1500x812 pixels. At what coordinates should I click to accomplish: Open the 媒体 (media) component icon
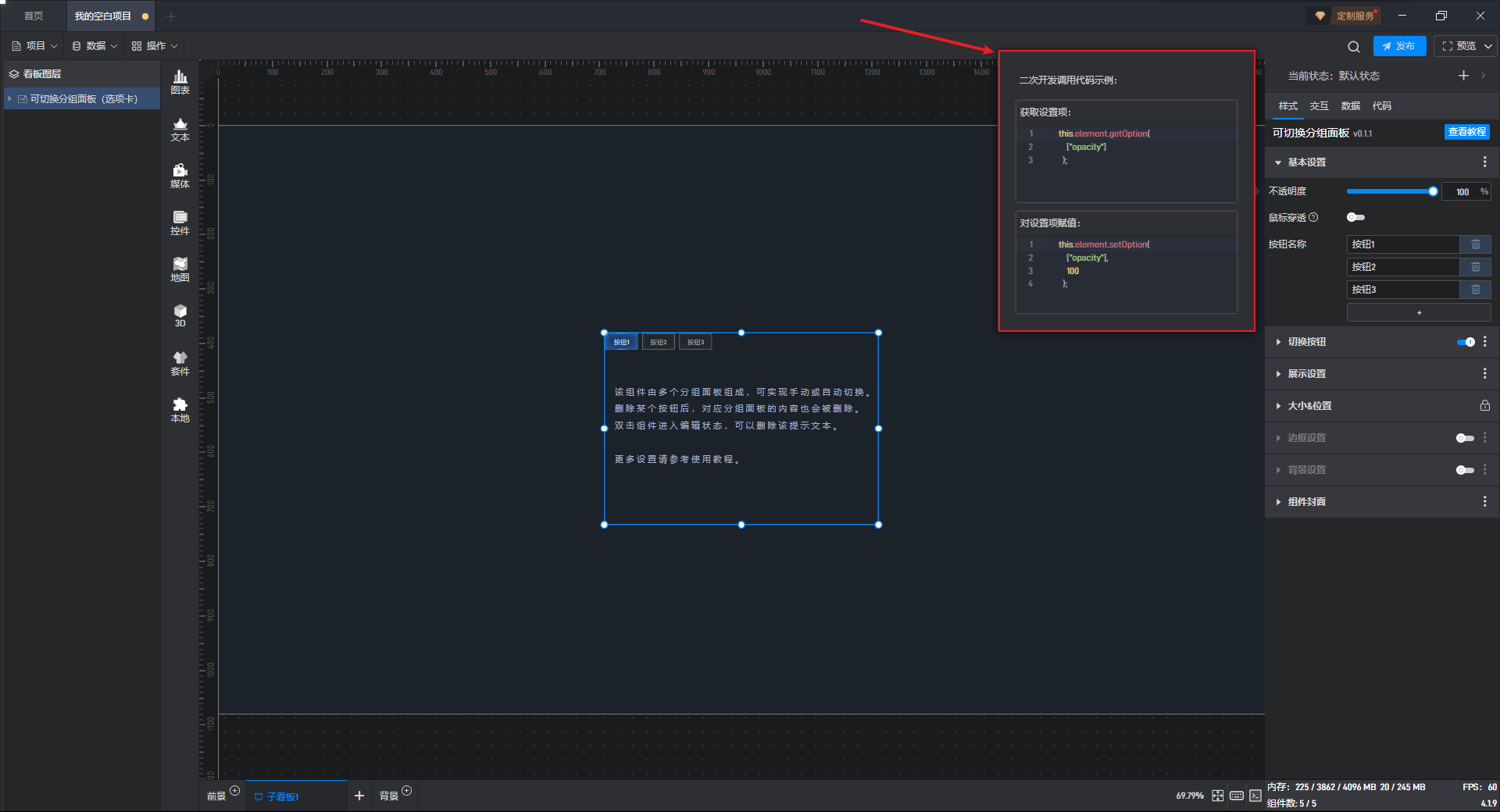[x=180, y=175]
